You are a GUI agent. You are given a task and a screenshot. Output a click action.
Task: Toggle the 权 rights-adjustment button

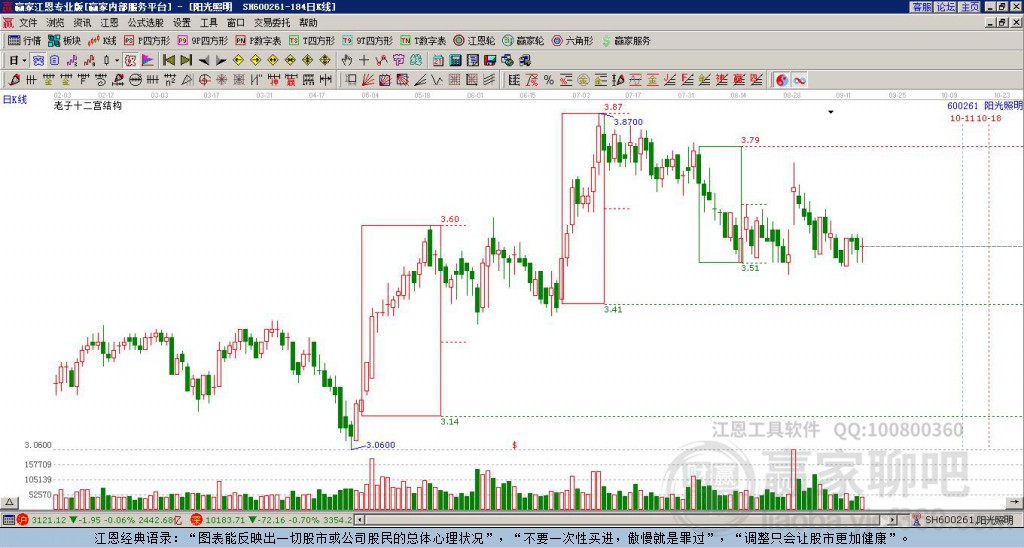pyautogui.click(x=130, y=61)
